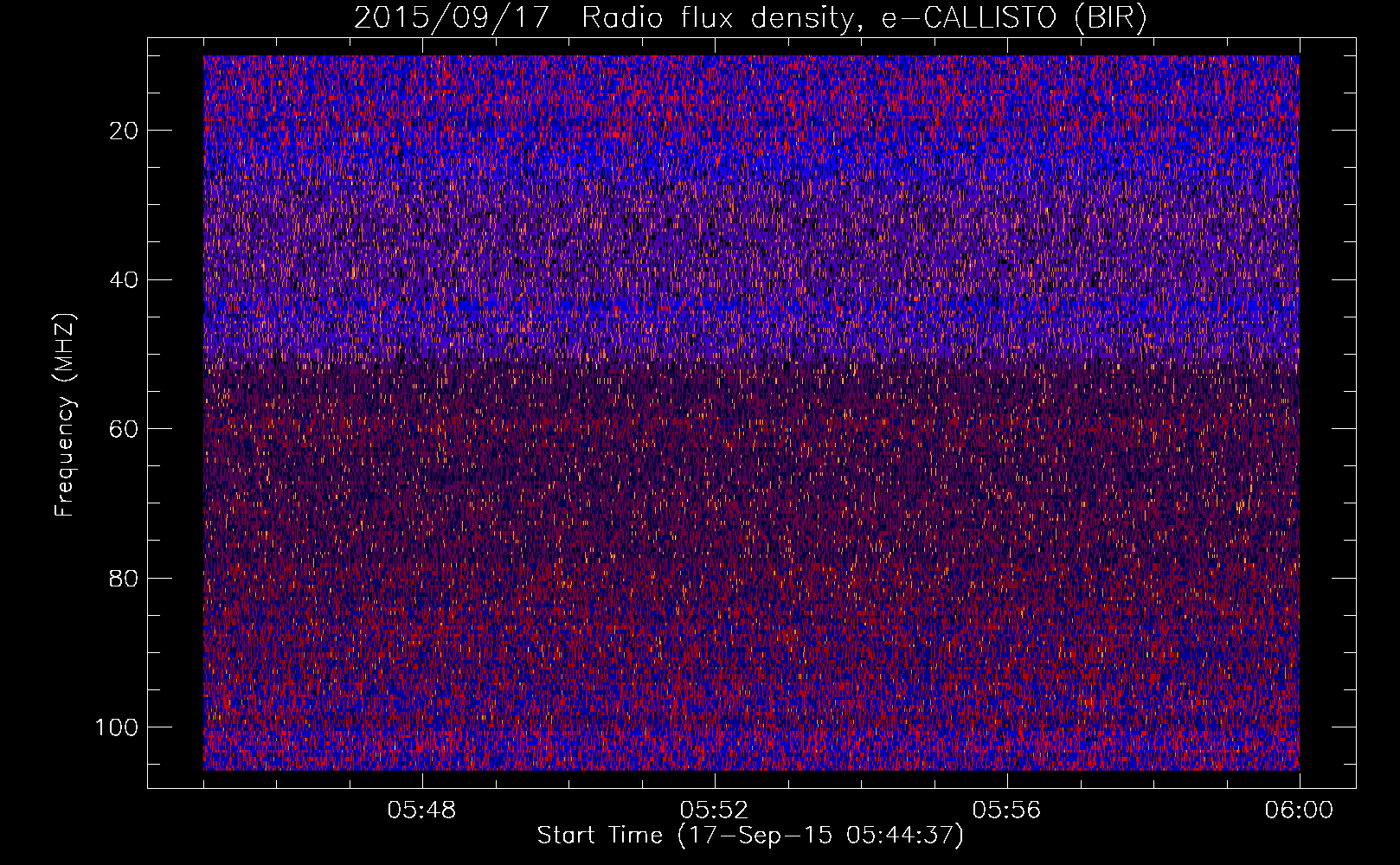The width and height of the screenshot is (1400, 865).
Task: Select the 'e-CALLISTO (BIR)' text in the title
Action: click(1013, 18)
